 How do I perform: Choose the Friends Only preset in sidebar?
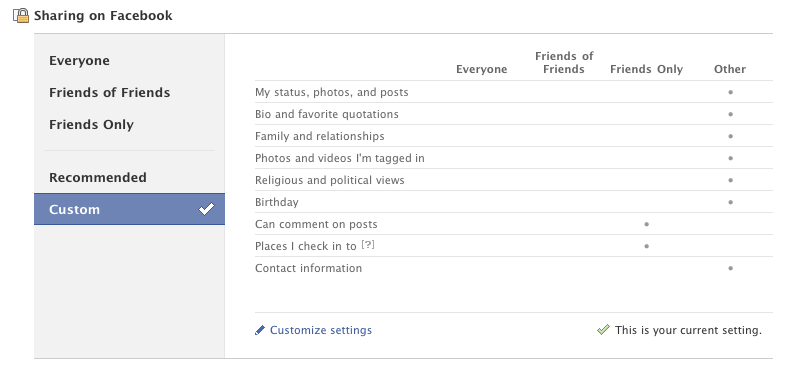click(91, 125)
